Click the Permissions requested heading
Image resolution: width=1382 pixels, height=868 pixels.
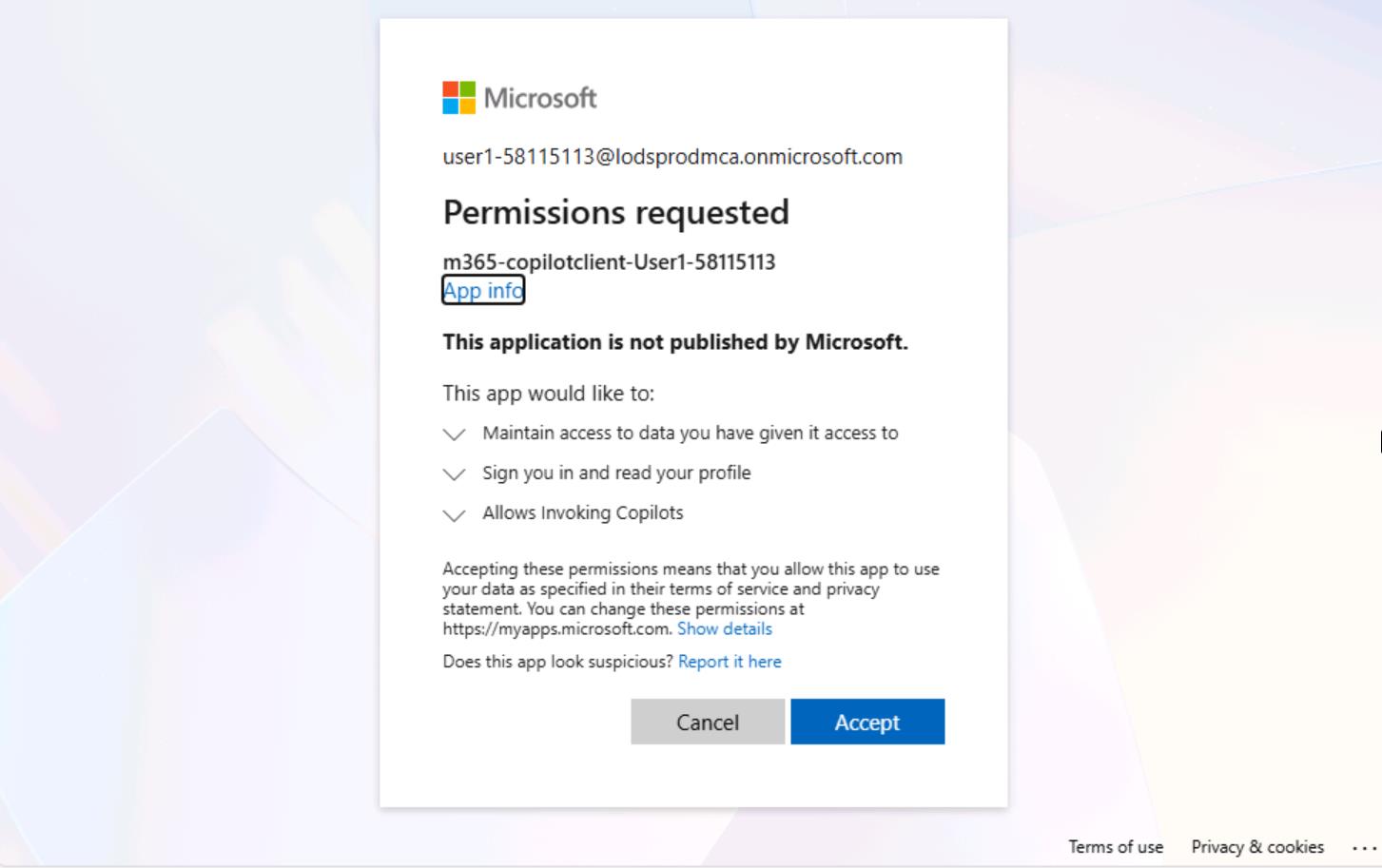point(615,212)
